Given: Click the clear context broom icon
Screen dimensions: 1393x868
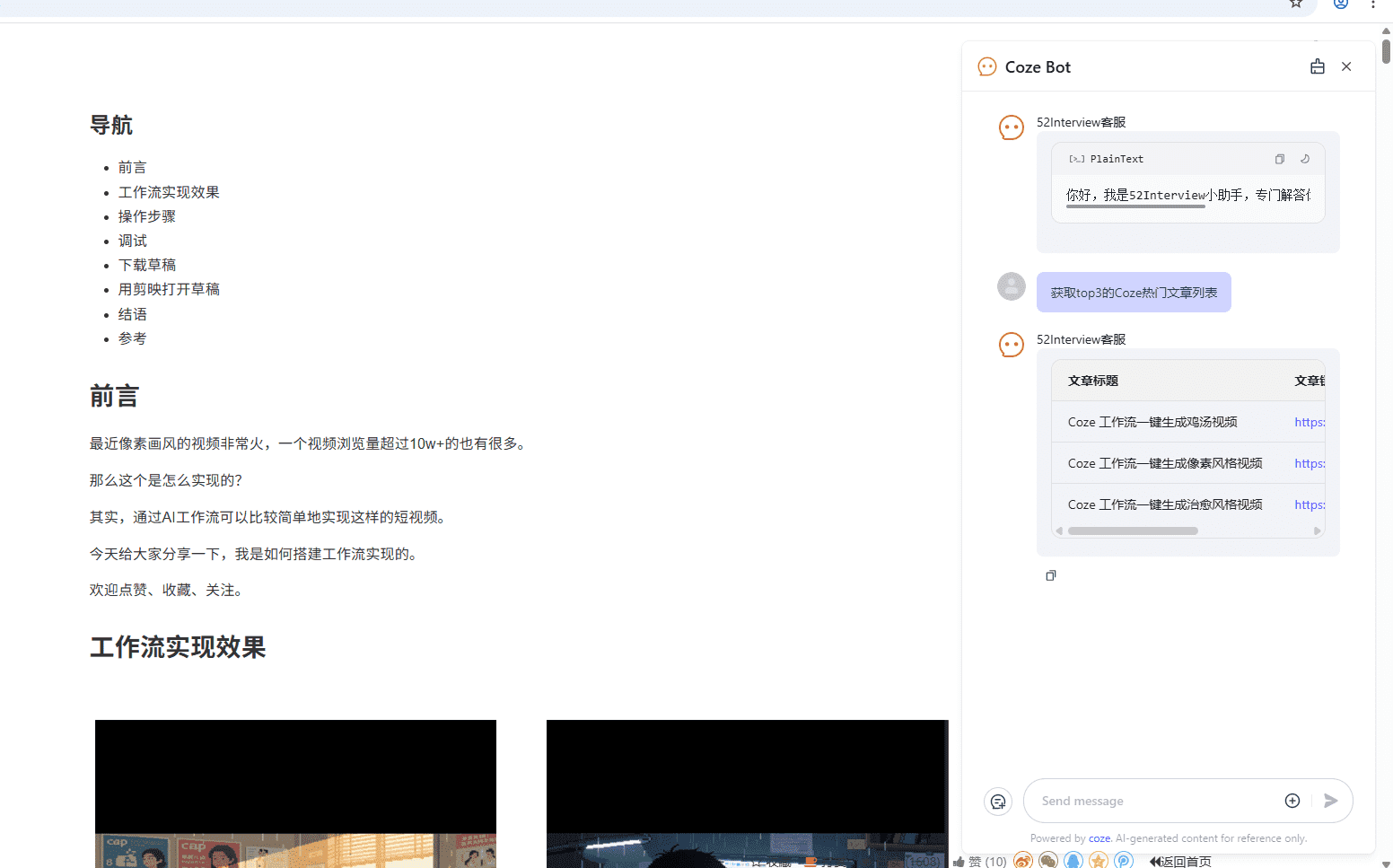Looking at the screenshot, I should tap(1317, 66).
